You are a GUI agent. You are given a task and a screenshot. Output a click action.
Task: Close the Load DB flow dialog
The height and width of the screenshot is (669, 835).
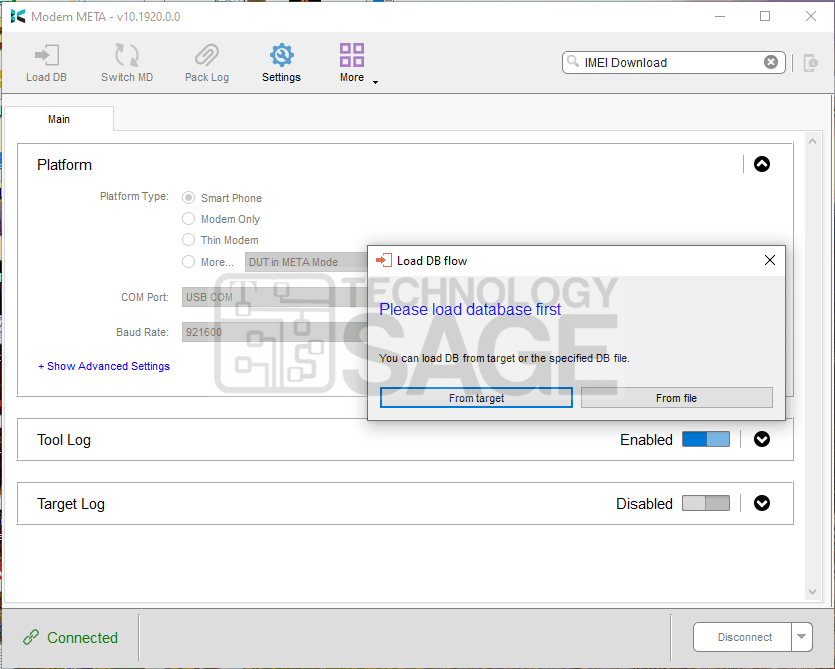[769, 260]
